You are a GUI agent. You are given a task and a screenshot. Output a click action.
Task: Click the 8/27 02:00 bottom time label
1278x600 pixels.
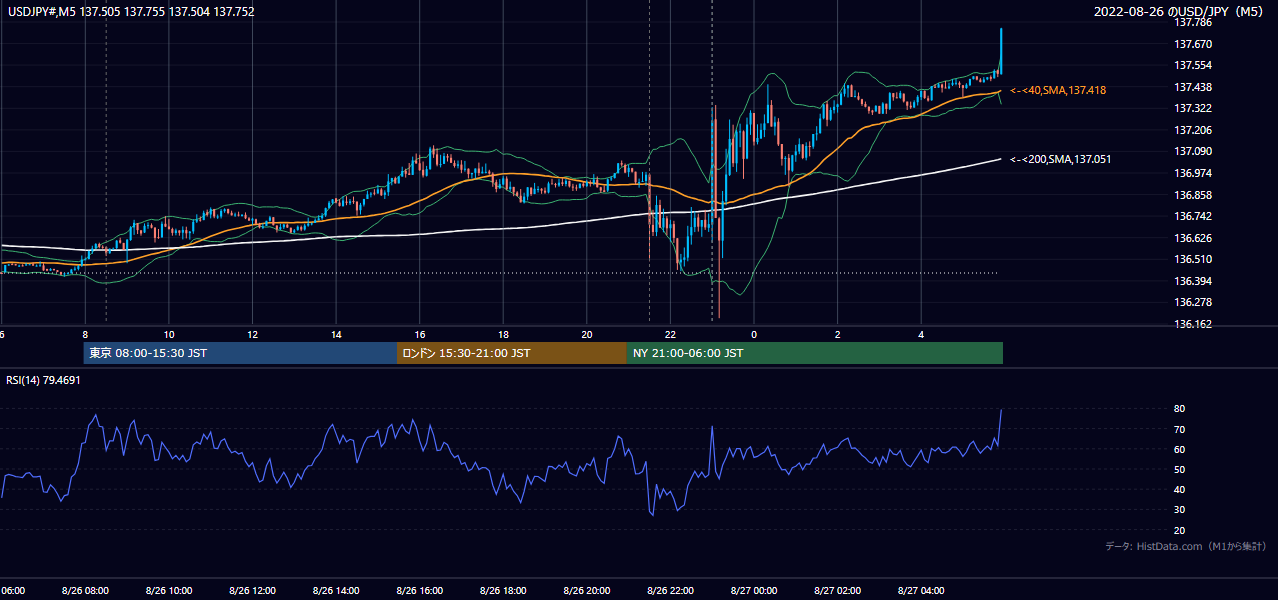click(x=838, y=591)
